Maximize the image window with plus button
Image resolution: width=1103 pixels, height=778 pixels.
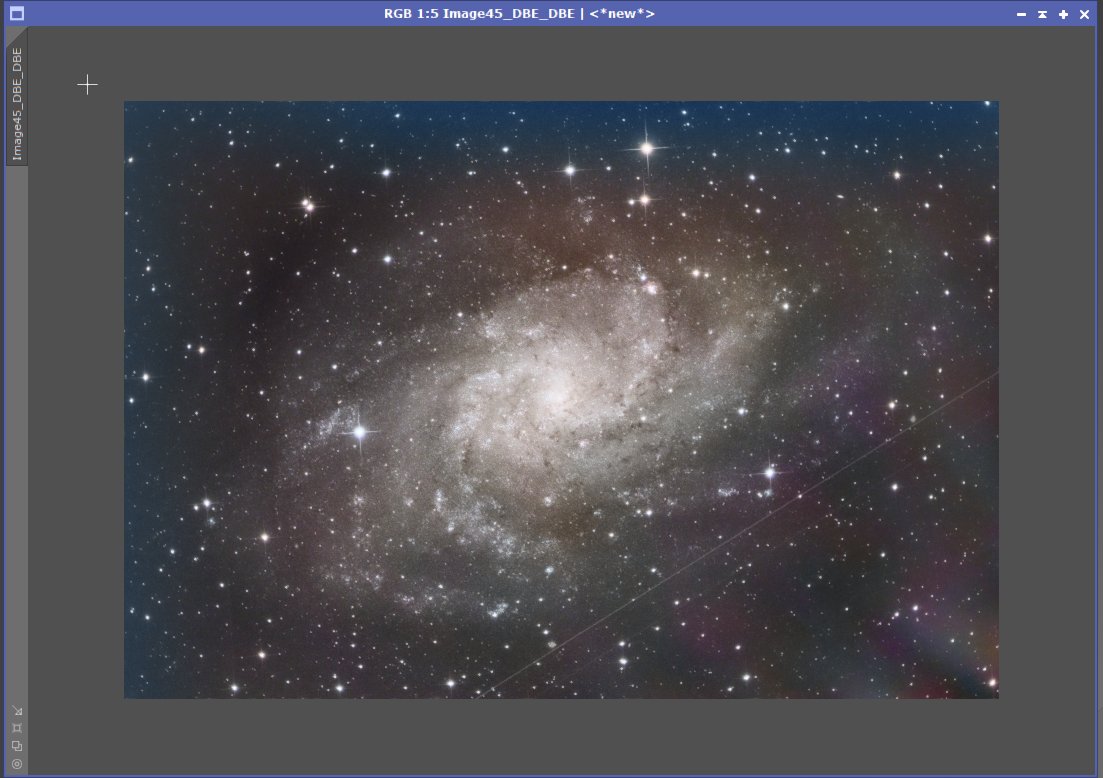pyautogui.click(x=1064, y=14)
